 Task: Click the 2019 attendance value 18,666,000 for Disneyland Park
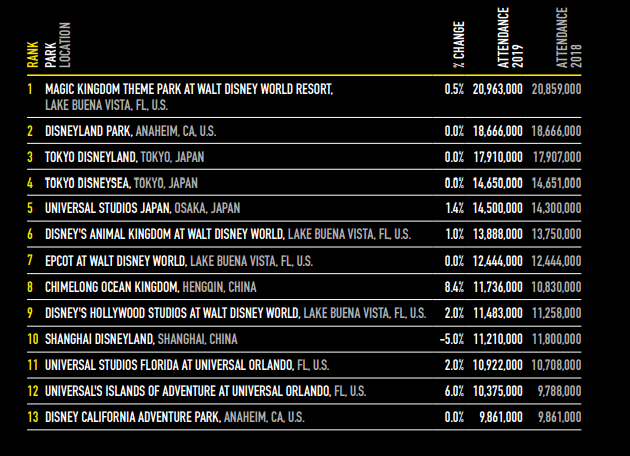498,131
